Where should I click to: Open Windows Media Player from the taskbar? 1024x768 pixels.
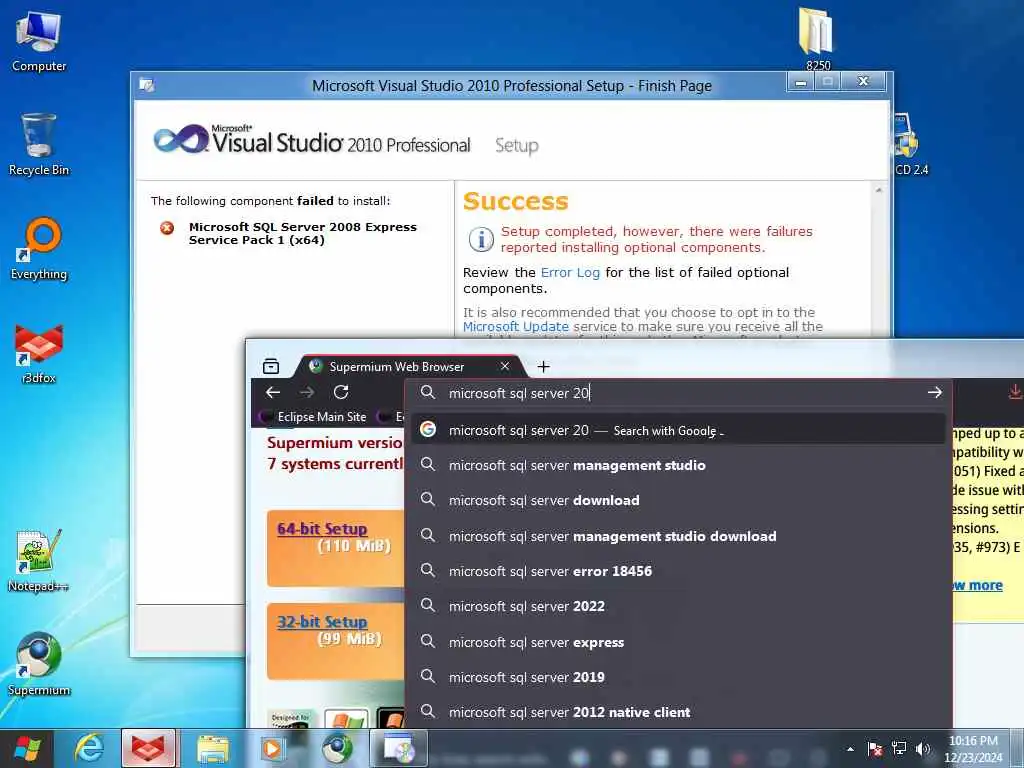[x=273, y=748]
